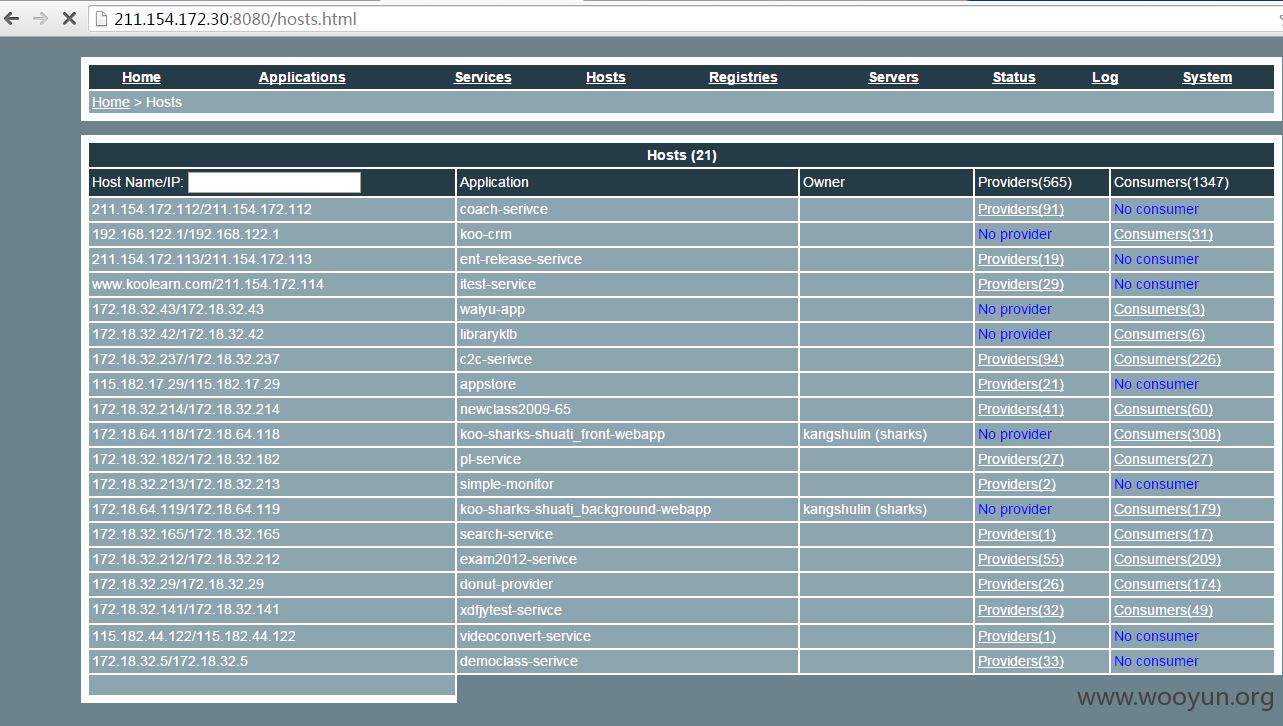Open Consumers(226) for c2c-serivce

[1167, 359]
